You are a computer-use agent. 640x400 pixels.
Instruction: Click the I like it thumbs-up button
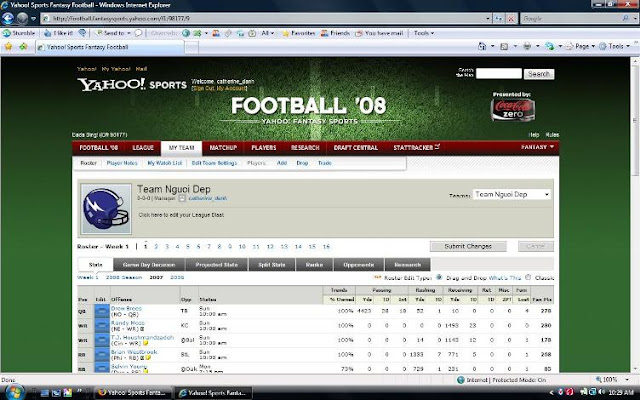[58, 33]
